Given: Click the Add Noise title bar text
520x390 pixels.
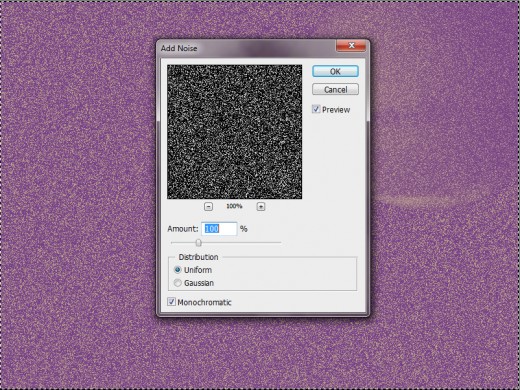Looking at the screenshot, I should [x=179, y=48].
